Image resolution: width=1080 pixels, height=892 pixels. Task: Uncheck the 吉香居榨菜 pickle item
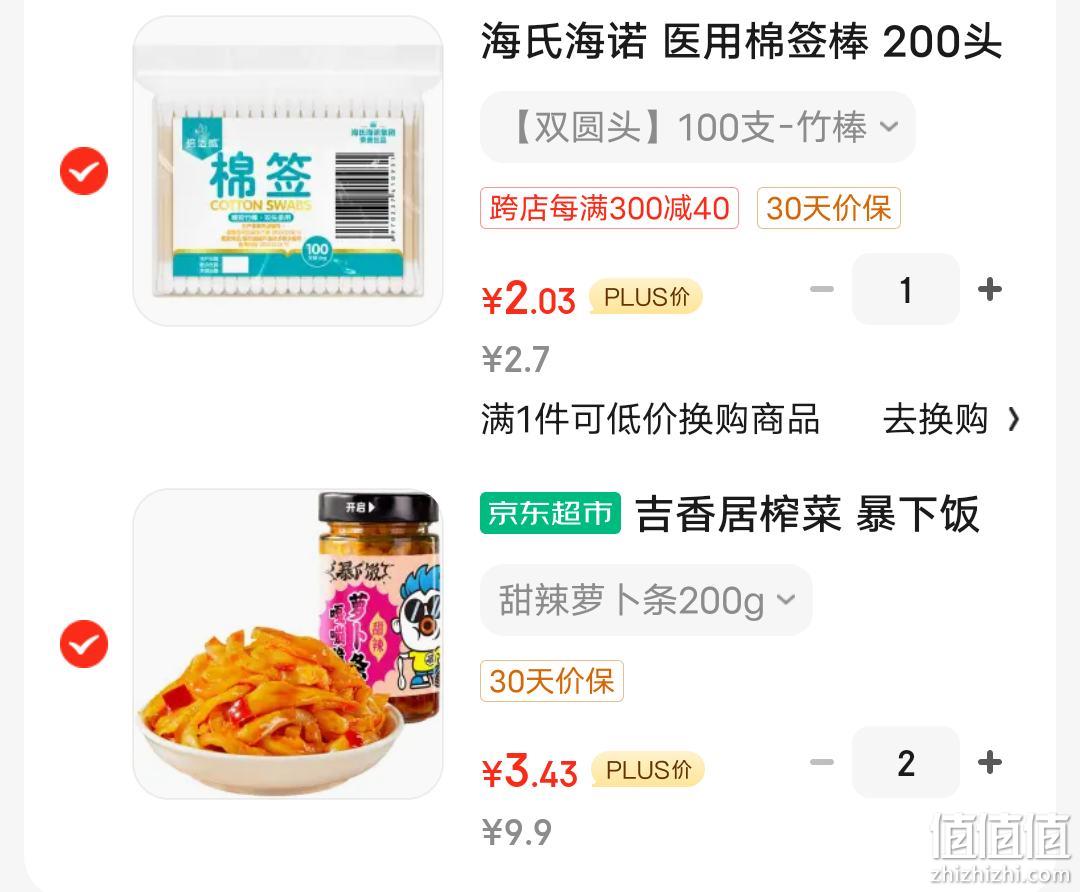pos(84,644)
